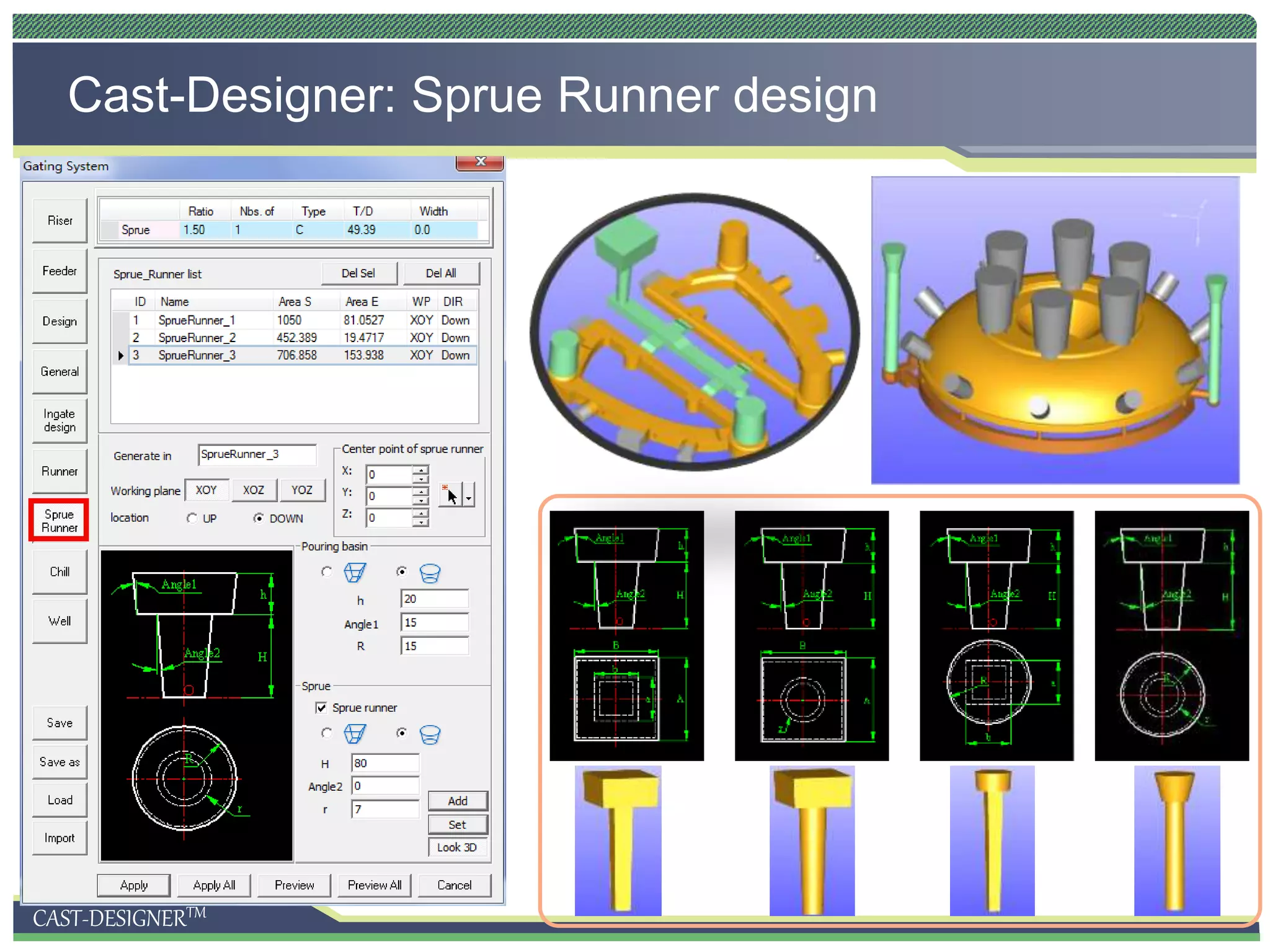
Task: Select the SprueRunner_3 row
Action: (x=295, y=355)
